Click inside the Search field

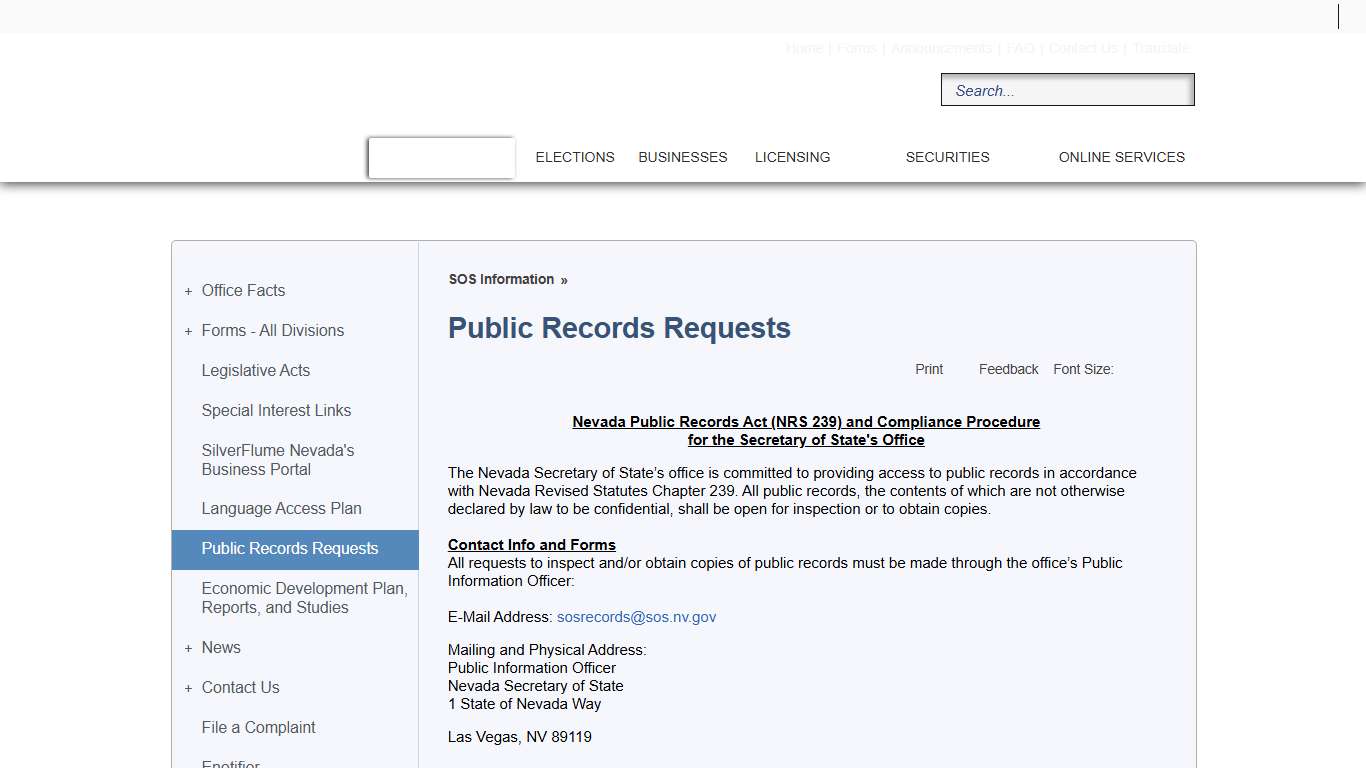point(1067,89)
